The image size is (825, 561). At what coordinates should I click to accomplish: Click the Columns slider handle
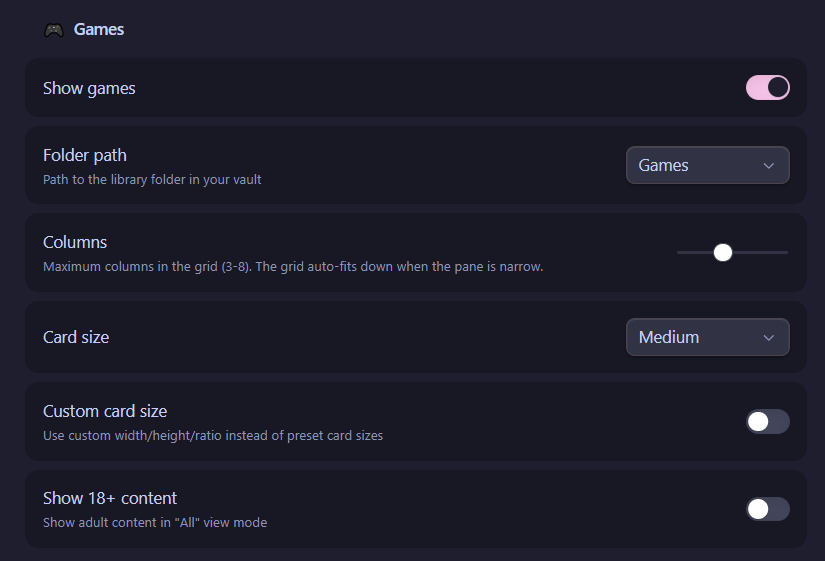pos(723,253)
